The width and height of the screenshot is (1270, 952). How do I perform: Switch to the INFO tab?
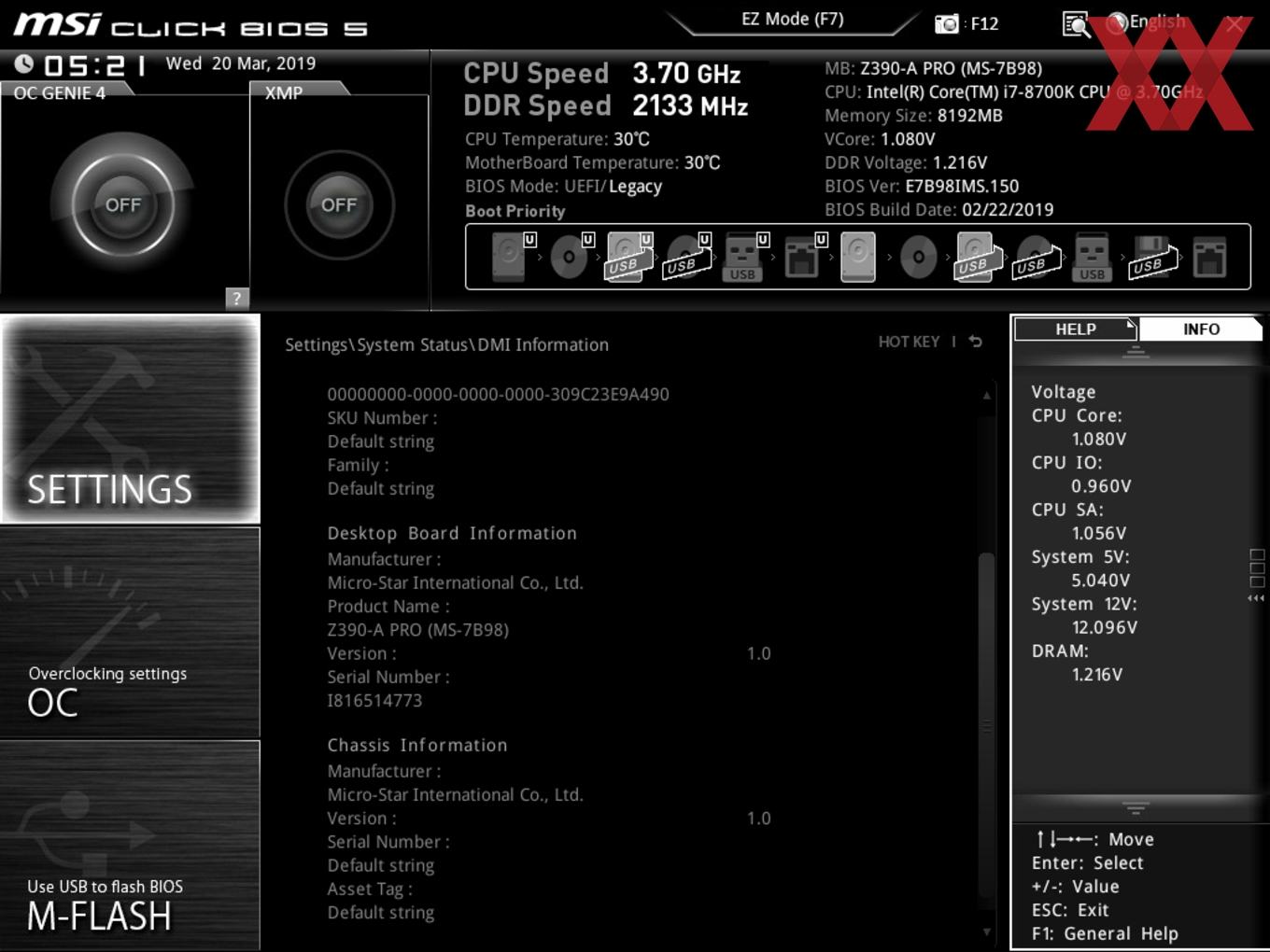coord(1201,329)
